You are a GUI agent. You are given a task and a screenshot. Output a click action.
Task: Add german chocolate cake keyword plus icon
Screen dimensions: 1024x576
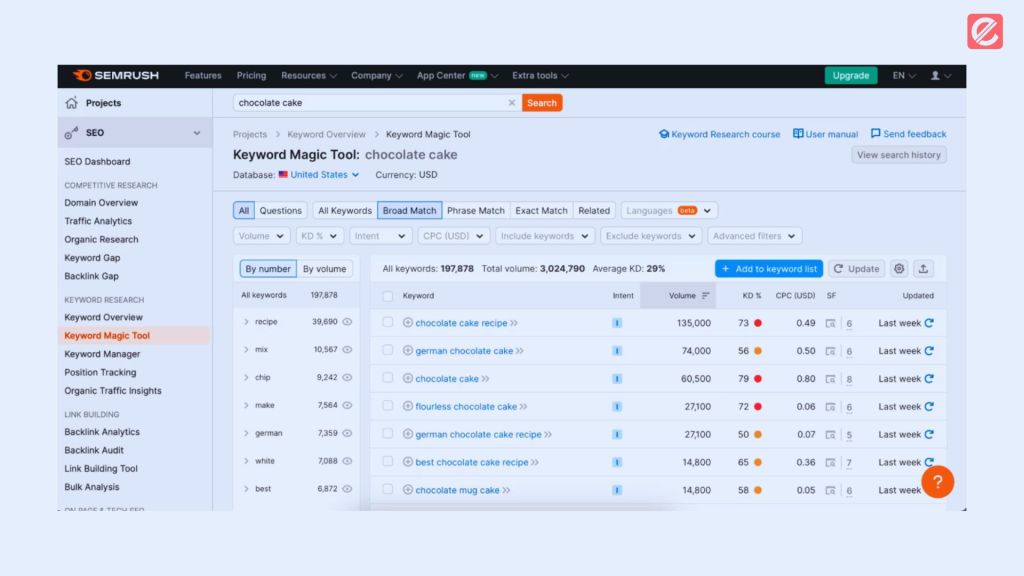point(408,351)
